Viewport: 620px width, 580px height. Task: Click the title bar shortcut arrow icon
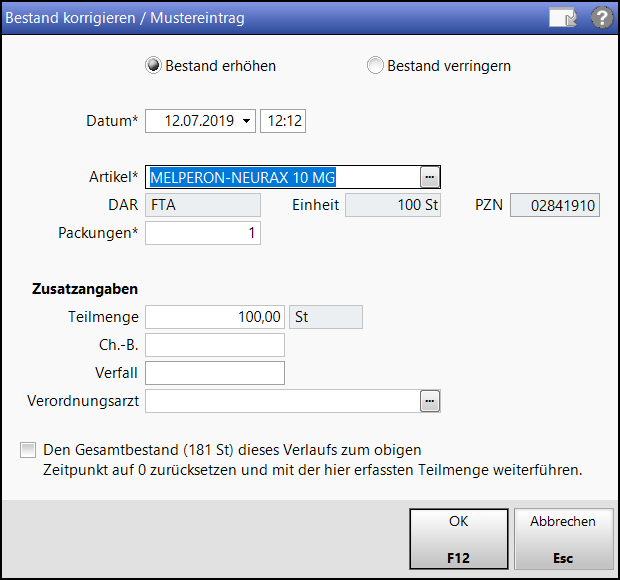pos(563,18)
